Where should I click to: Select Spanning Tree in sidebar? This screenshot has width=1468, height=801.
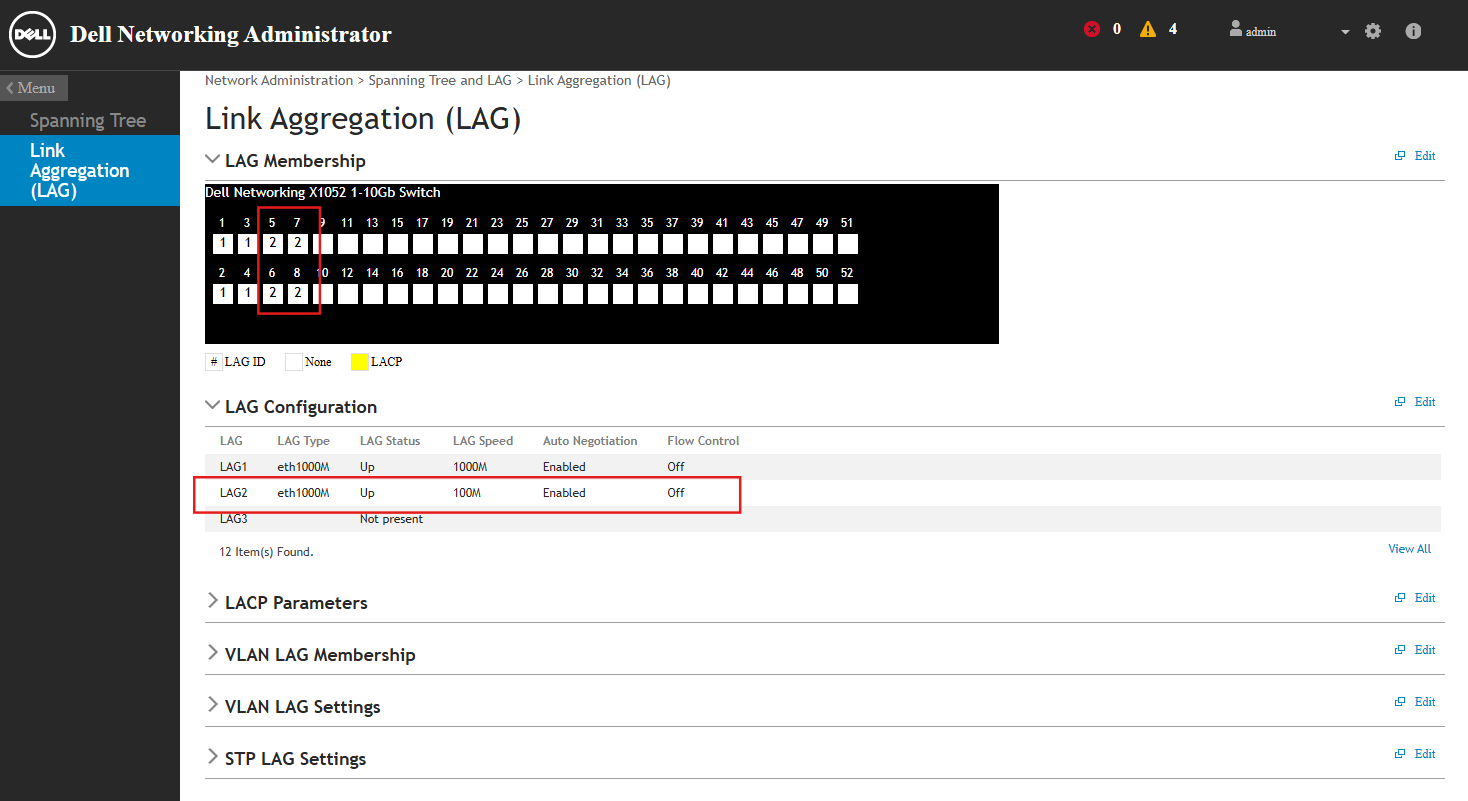(x=88, y=120)
